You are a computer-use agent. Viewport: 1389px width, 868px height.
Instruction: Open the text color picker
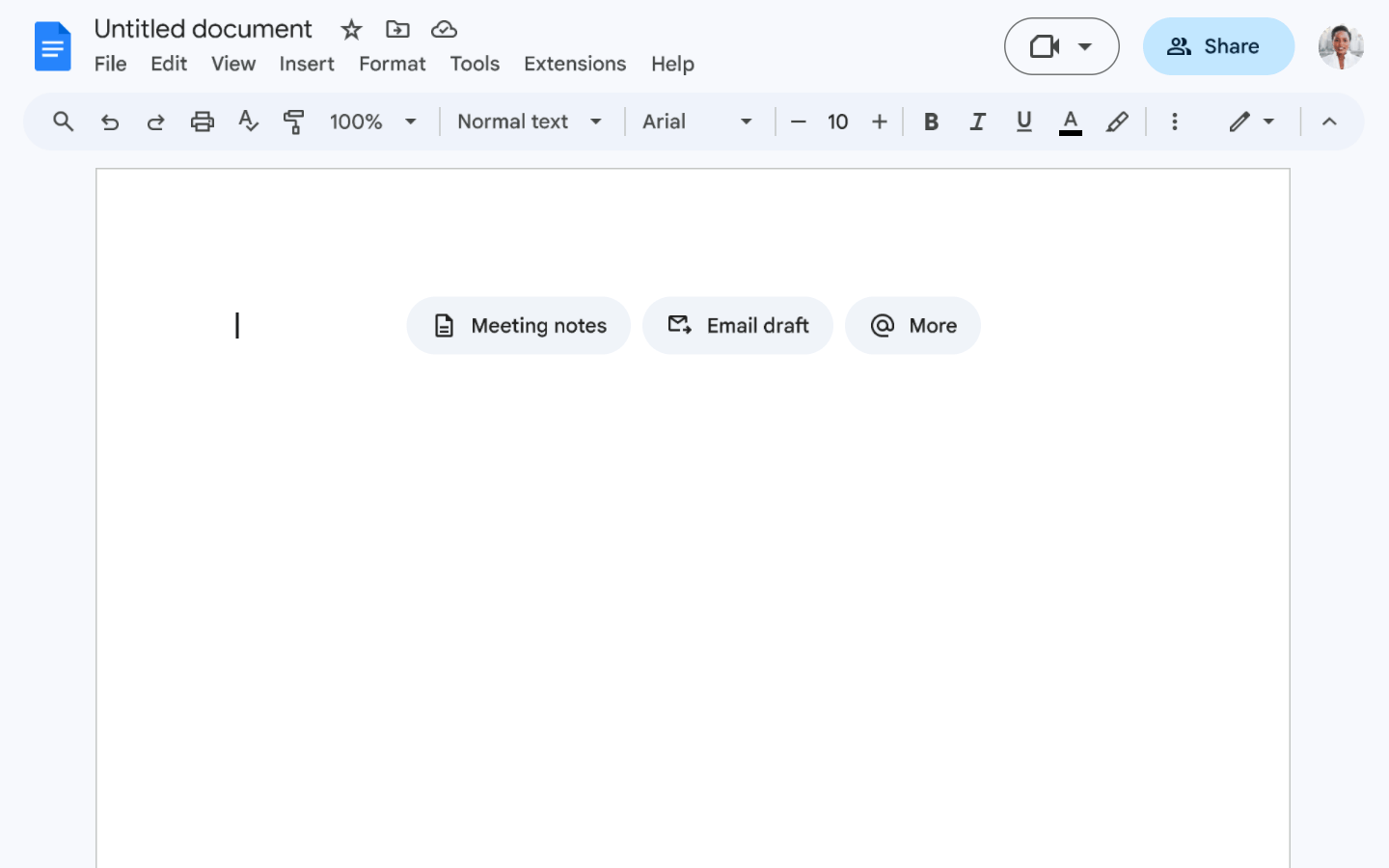[x=1070, y=122]
